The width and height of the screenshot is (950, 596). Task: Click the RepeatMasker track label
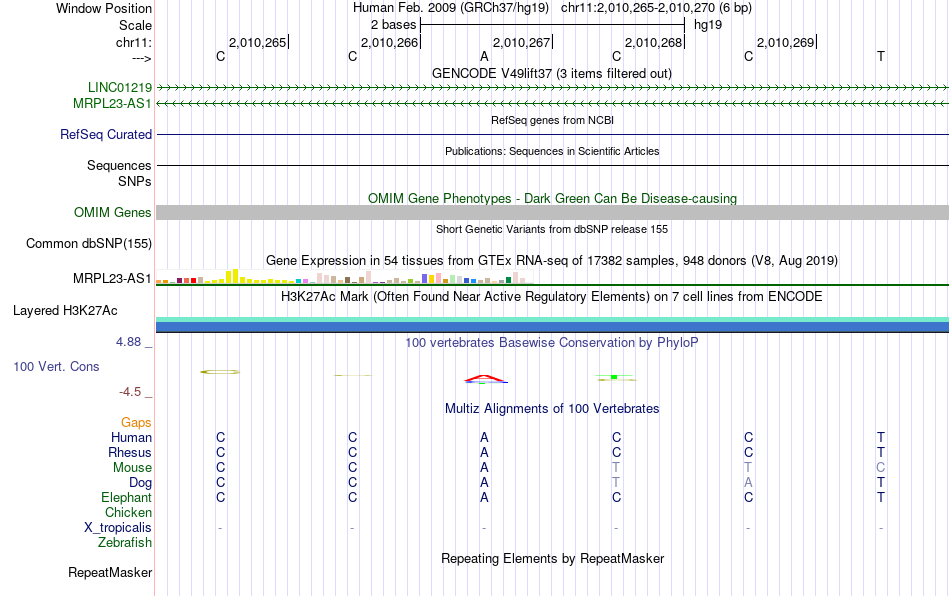coord(110,572)
